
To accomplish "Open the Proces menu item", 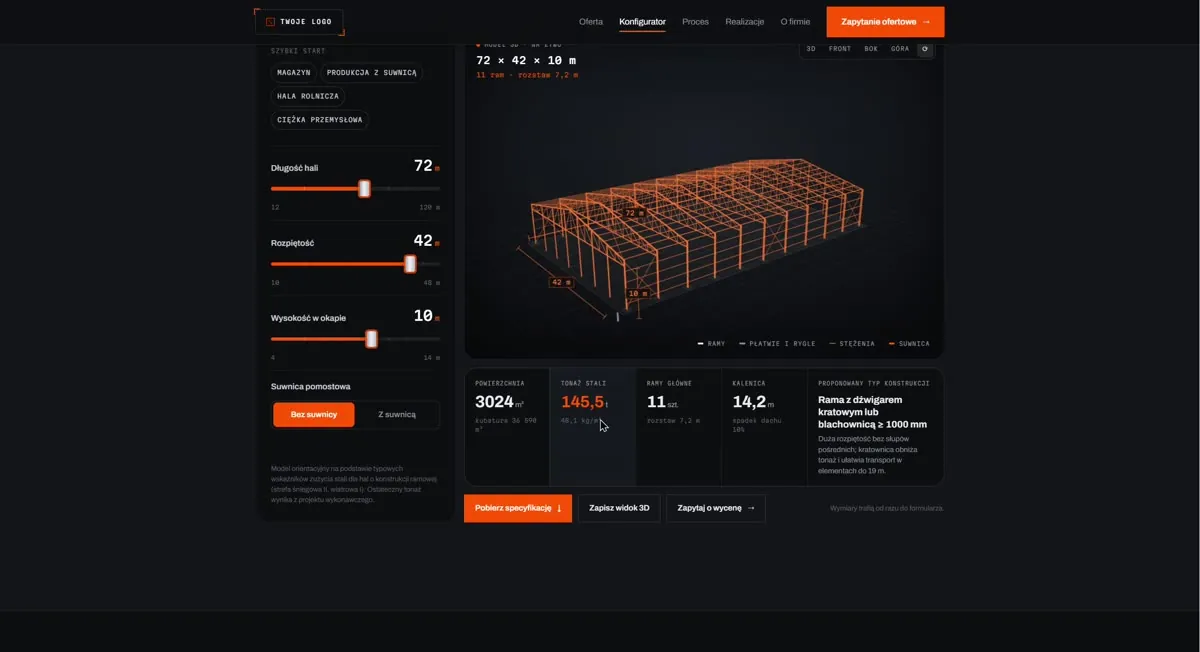I will tap(695, 22).
